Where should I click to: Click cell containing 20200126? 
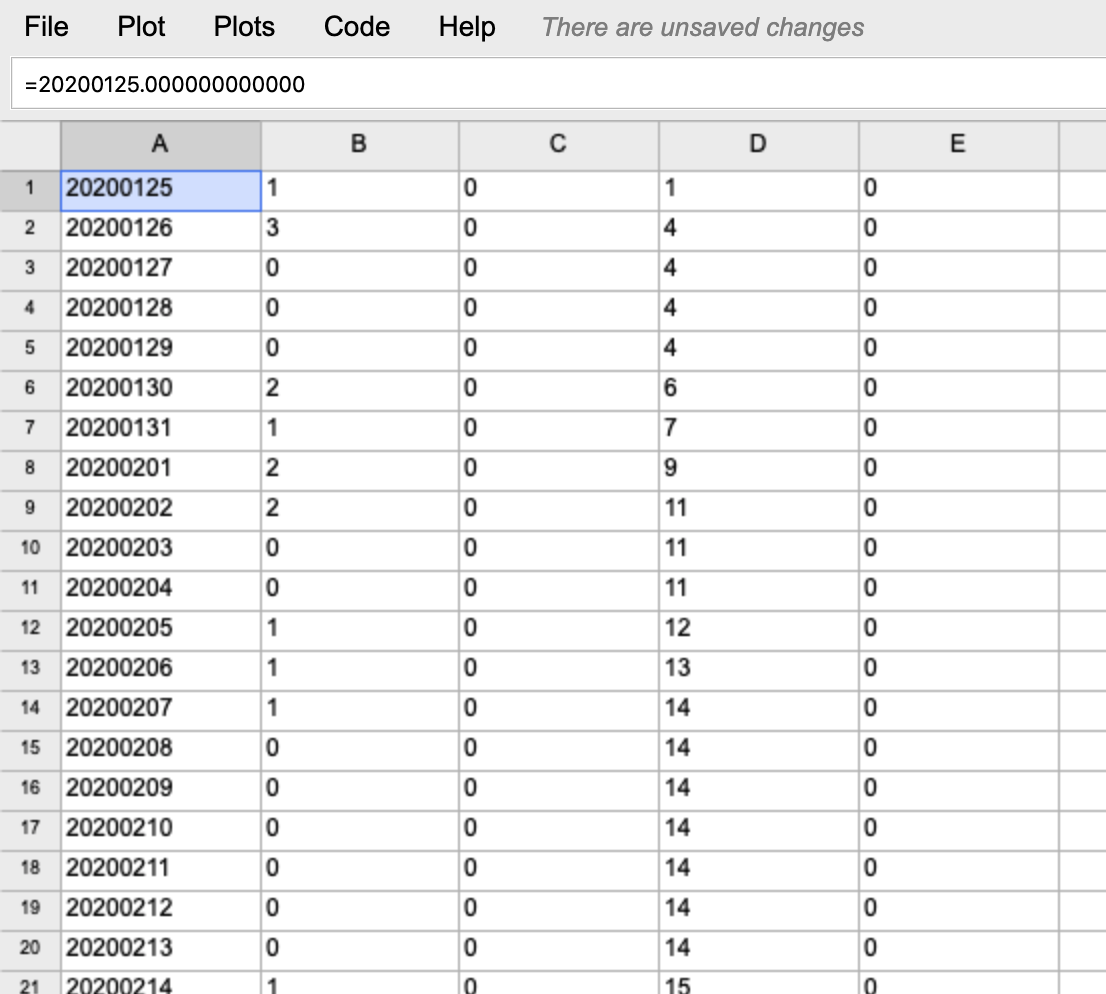pyautogui.click(x=161, y=231)
